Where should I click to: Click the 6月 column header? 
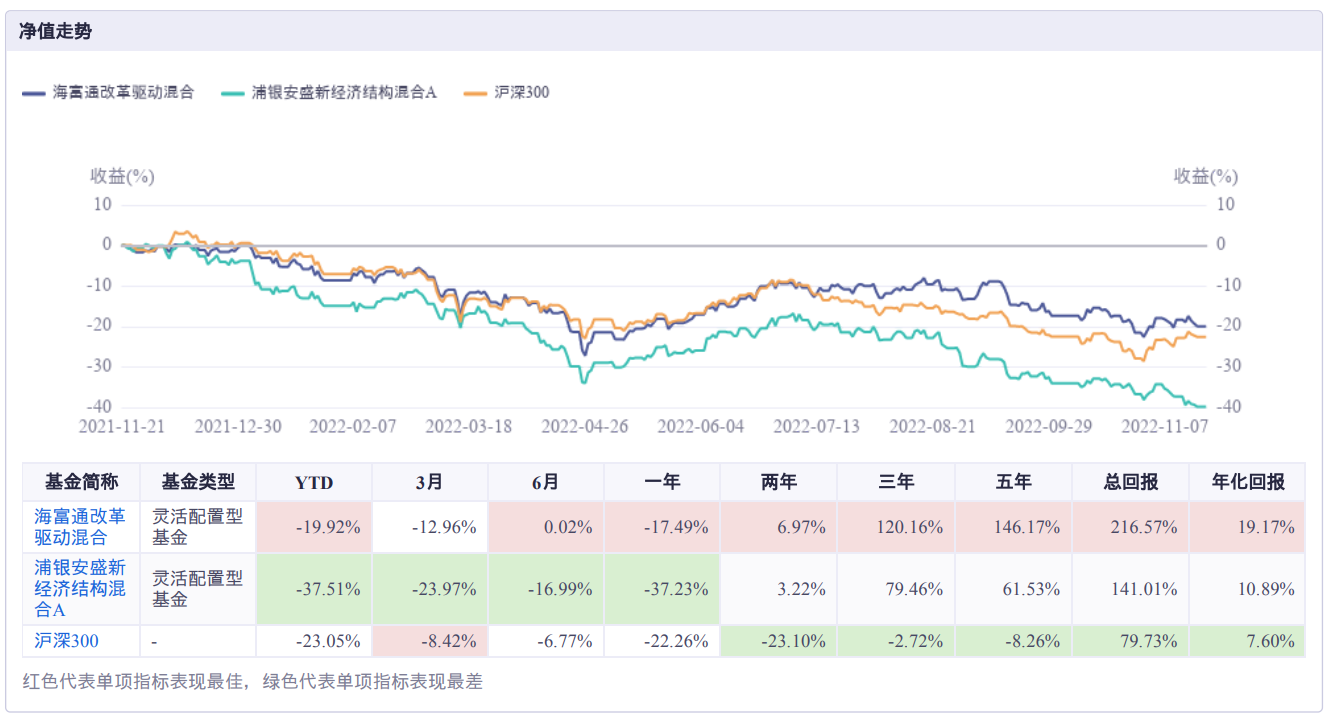pos(546,482)
